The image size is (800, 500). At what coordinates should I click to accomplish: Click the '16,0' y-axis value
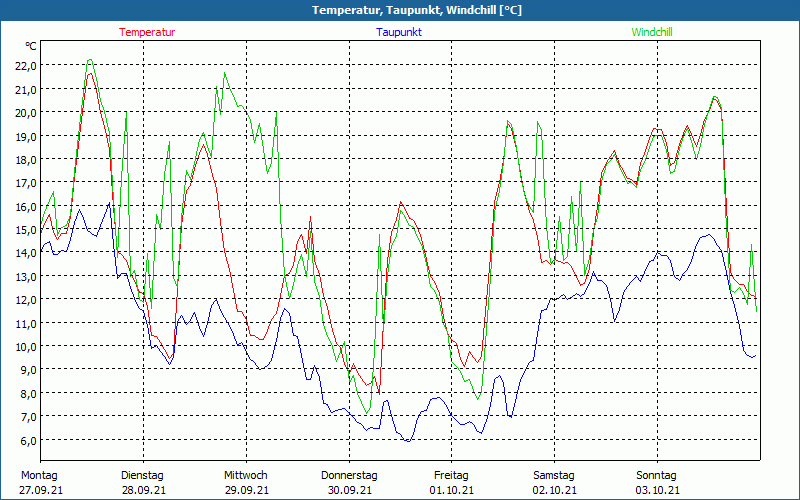[x=26, y=206]
